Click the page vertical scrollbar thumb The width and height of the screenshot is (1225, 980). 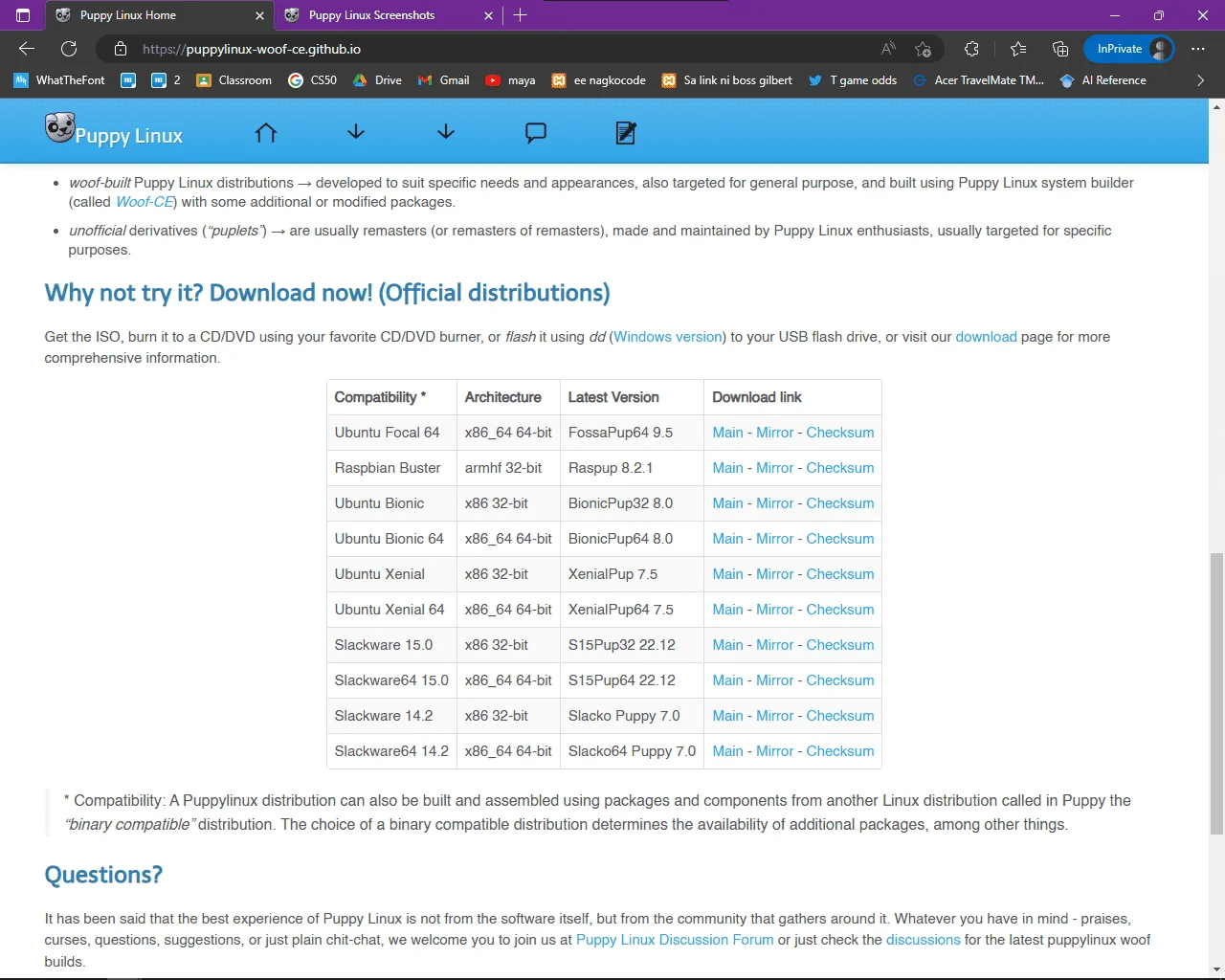(1216, 694)
